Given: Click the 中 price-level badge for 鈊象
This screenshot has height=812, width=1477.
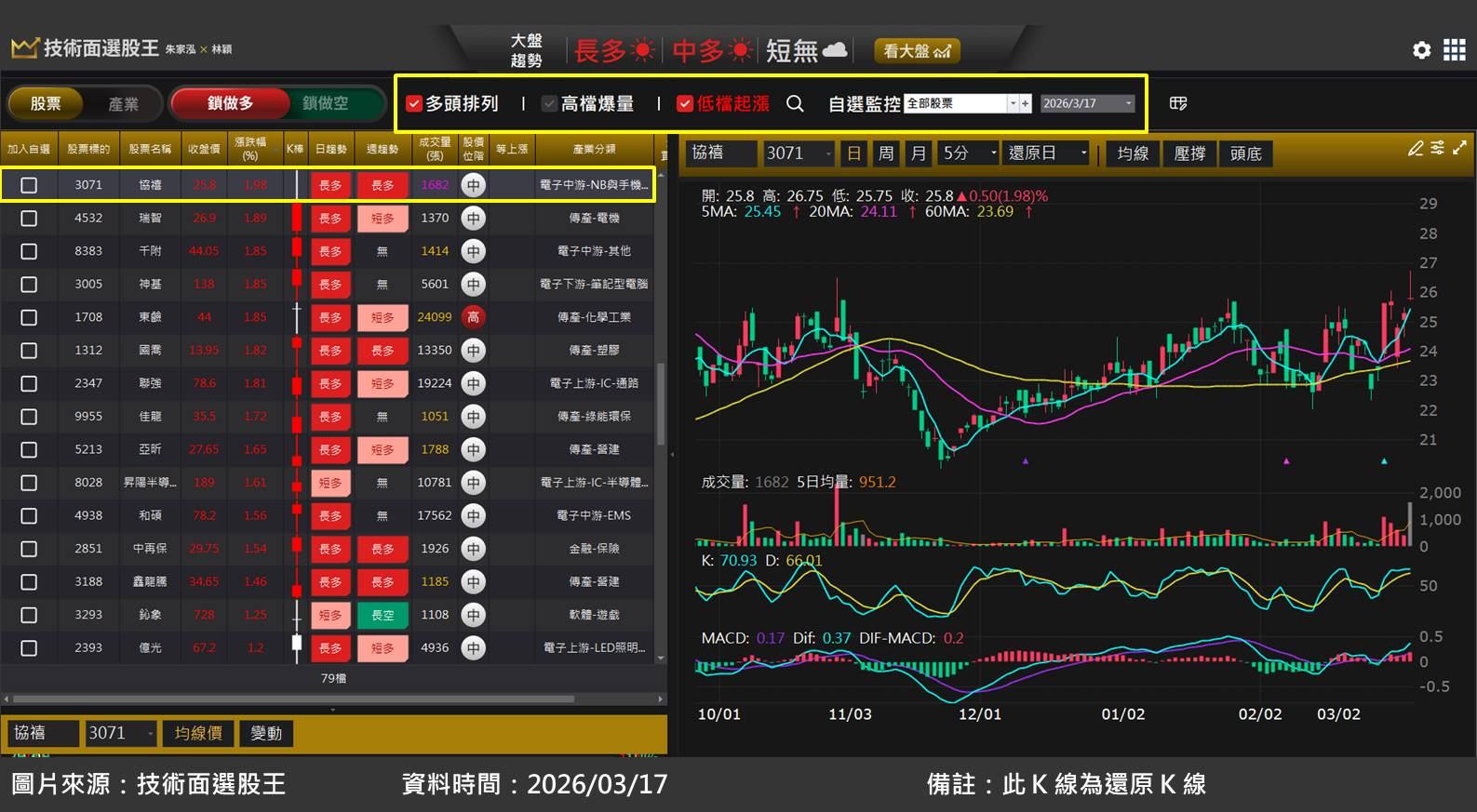Looking at the screenshot, I should (x=473, y=615).
